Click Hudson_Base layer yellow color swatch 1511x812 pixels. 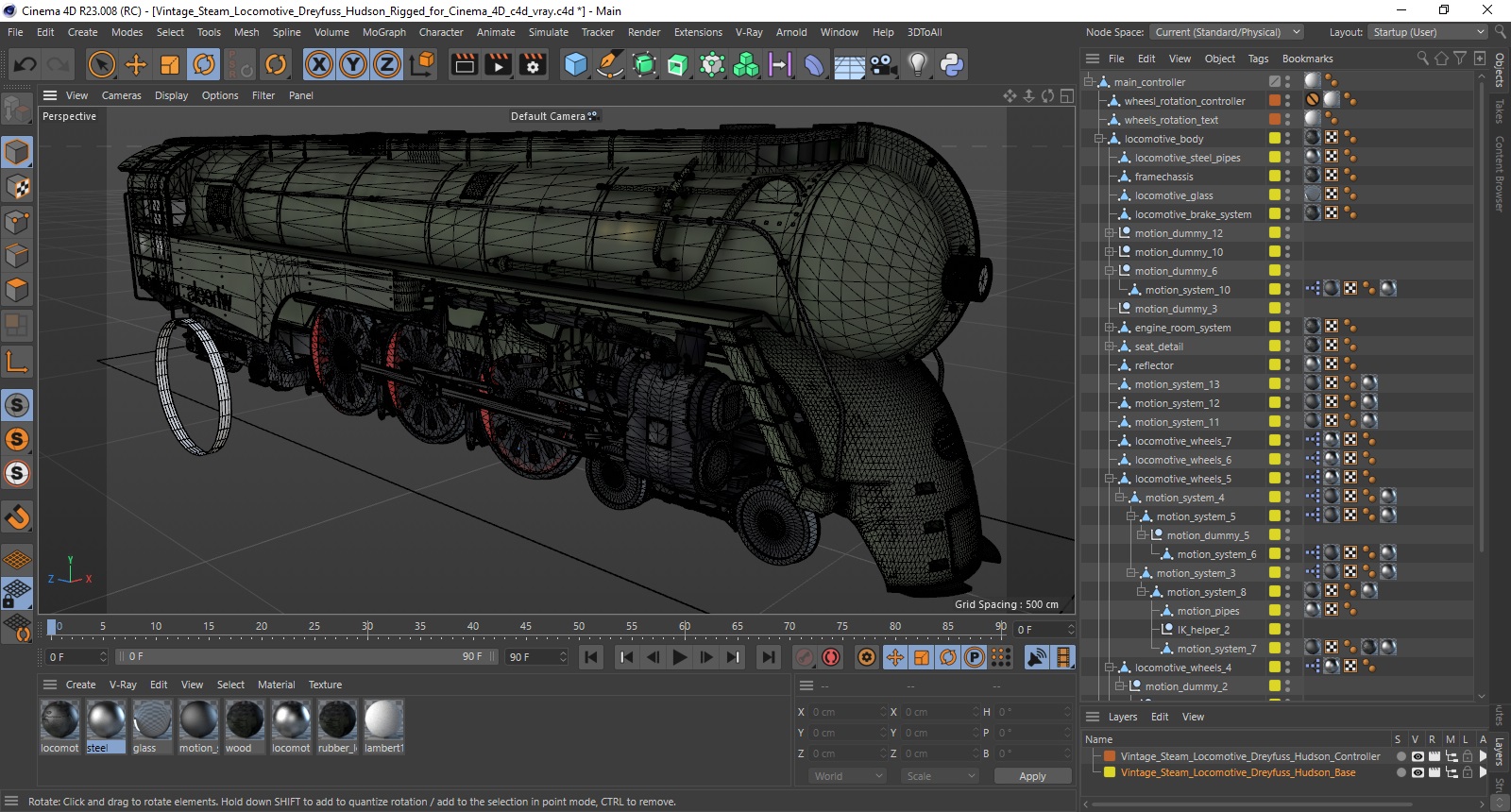point(1111,772)
